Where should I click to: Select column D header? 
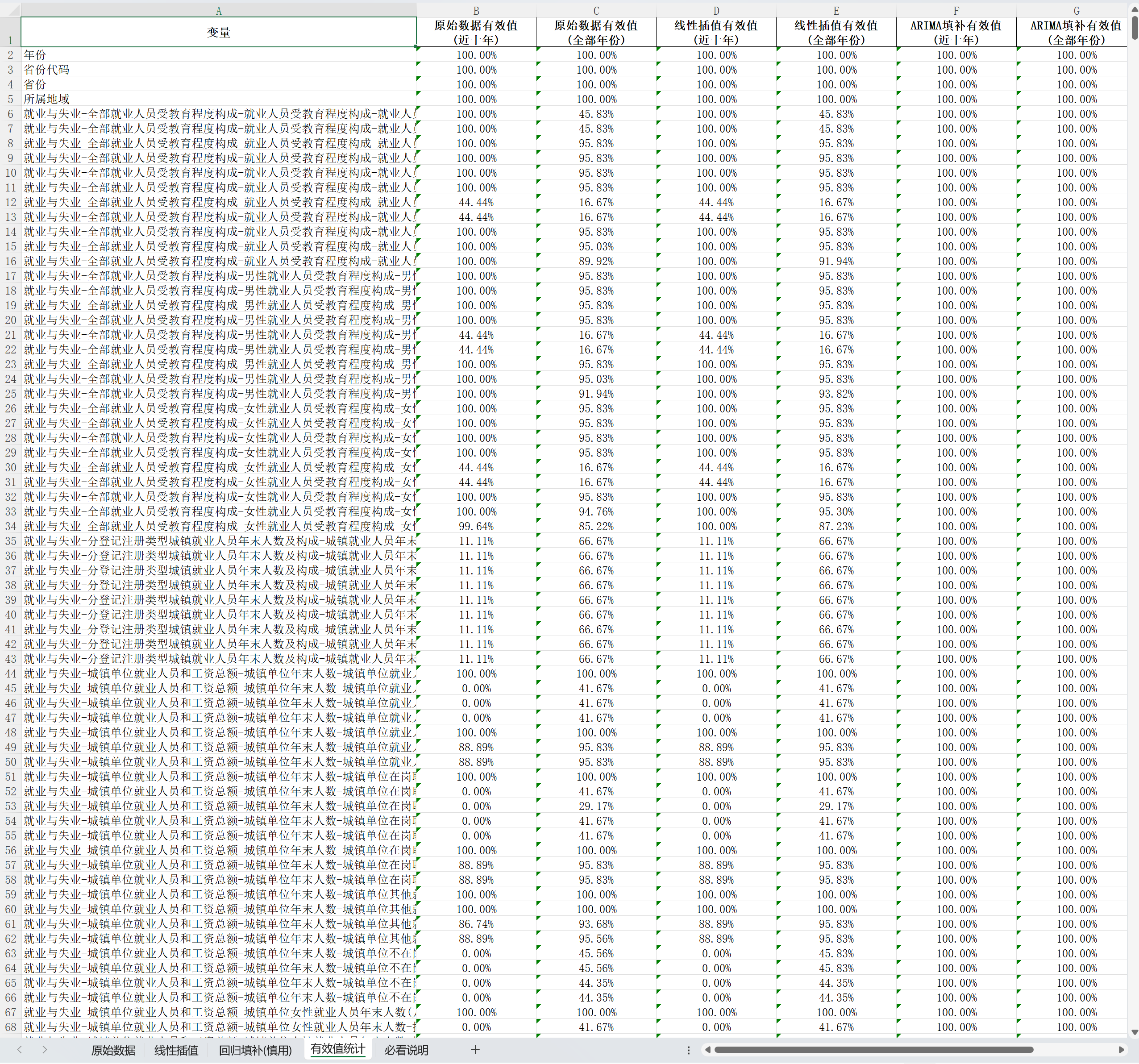(716, 11)
